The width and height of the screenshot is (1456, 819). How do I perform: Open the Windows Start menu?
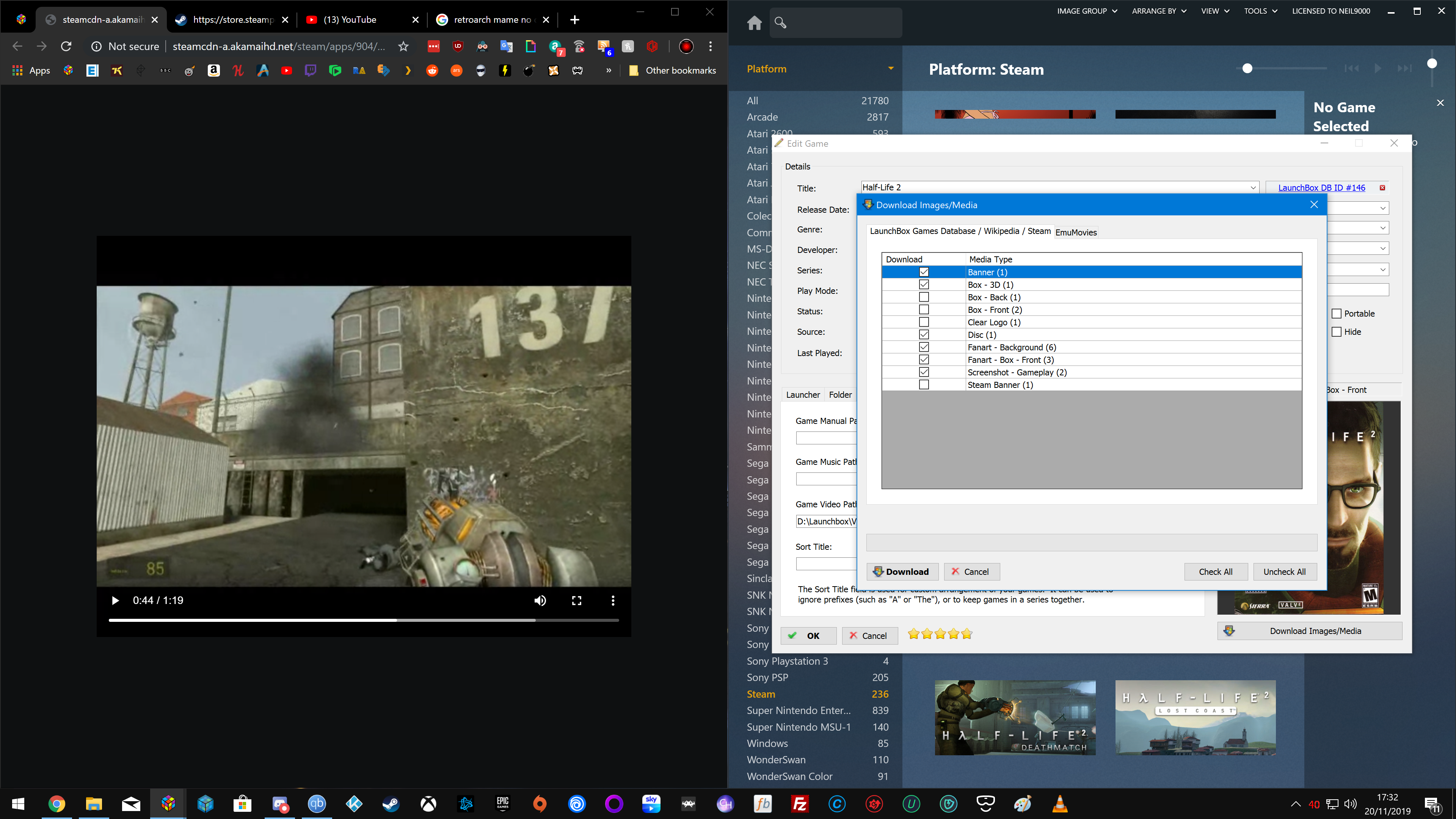(18, 804)
